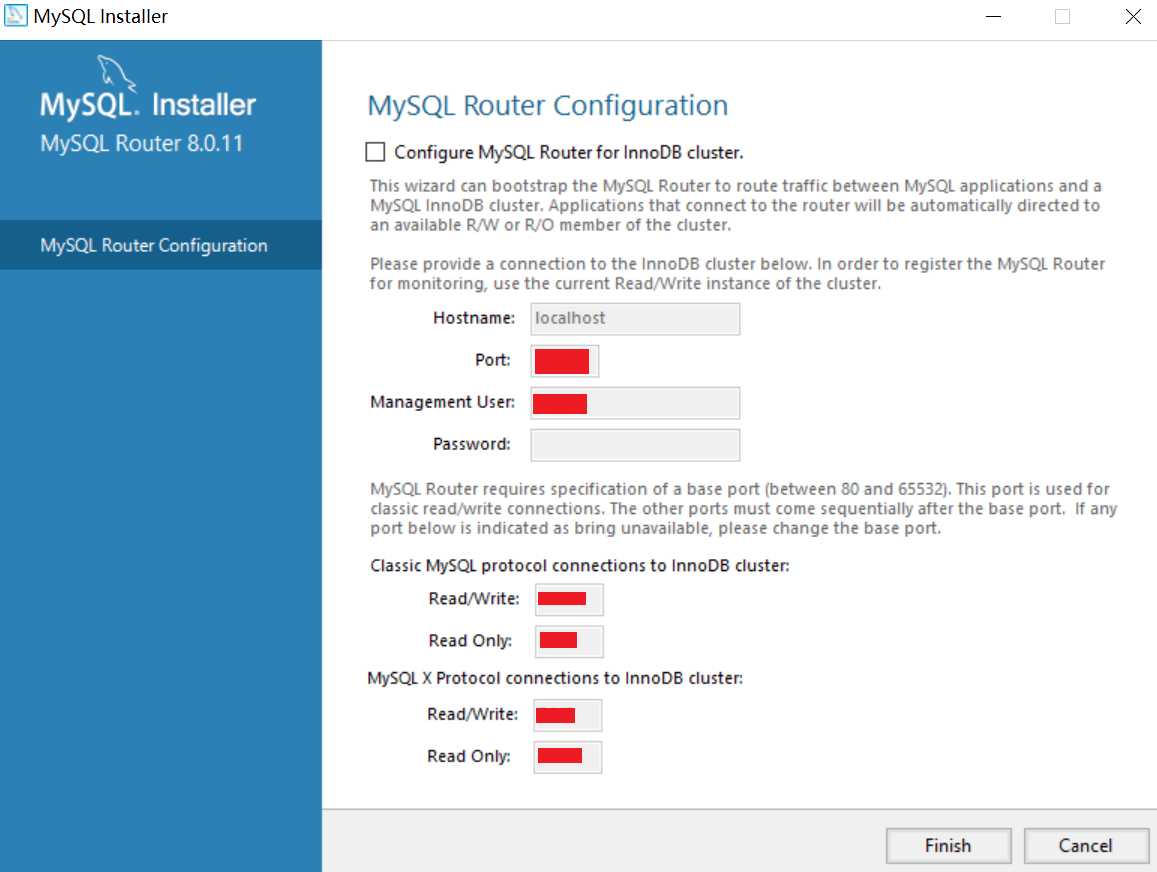Viewport: 1157px width, 872px height.
Task: Click the MySQL Router 8.0.11 version text
Action: 142,143
